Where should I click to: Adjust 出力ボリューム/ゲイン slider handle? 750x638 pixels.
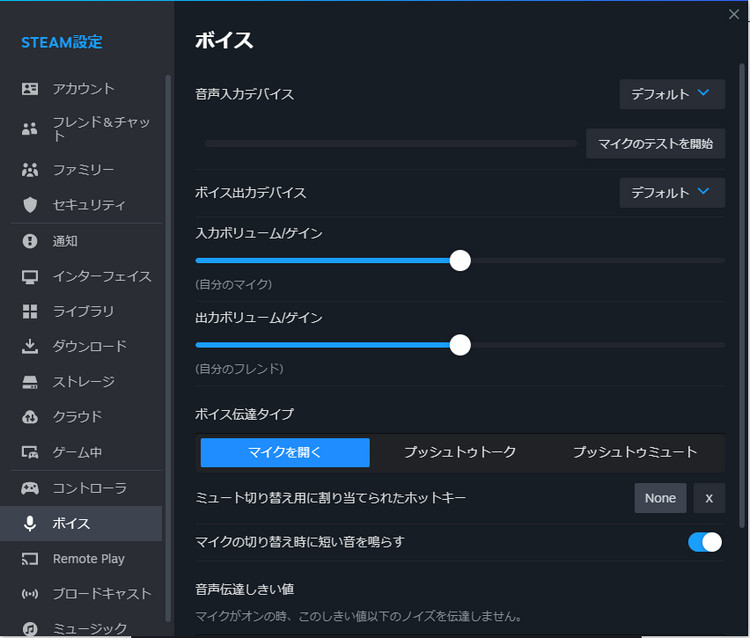click(460, 345)
